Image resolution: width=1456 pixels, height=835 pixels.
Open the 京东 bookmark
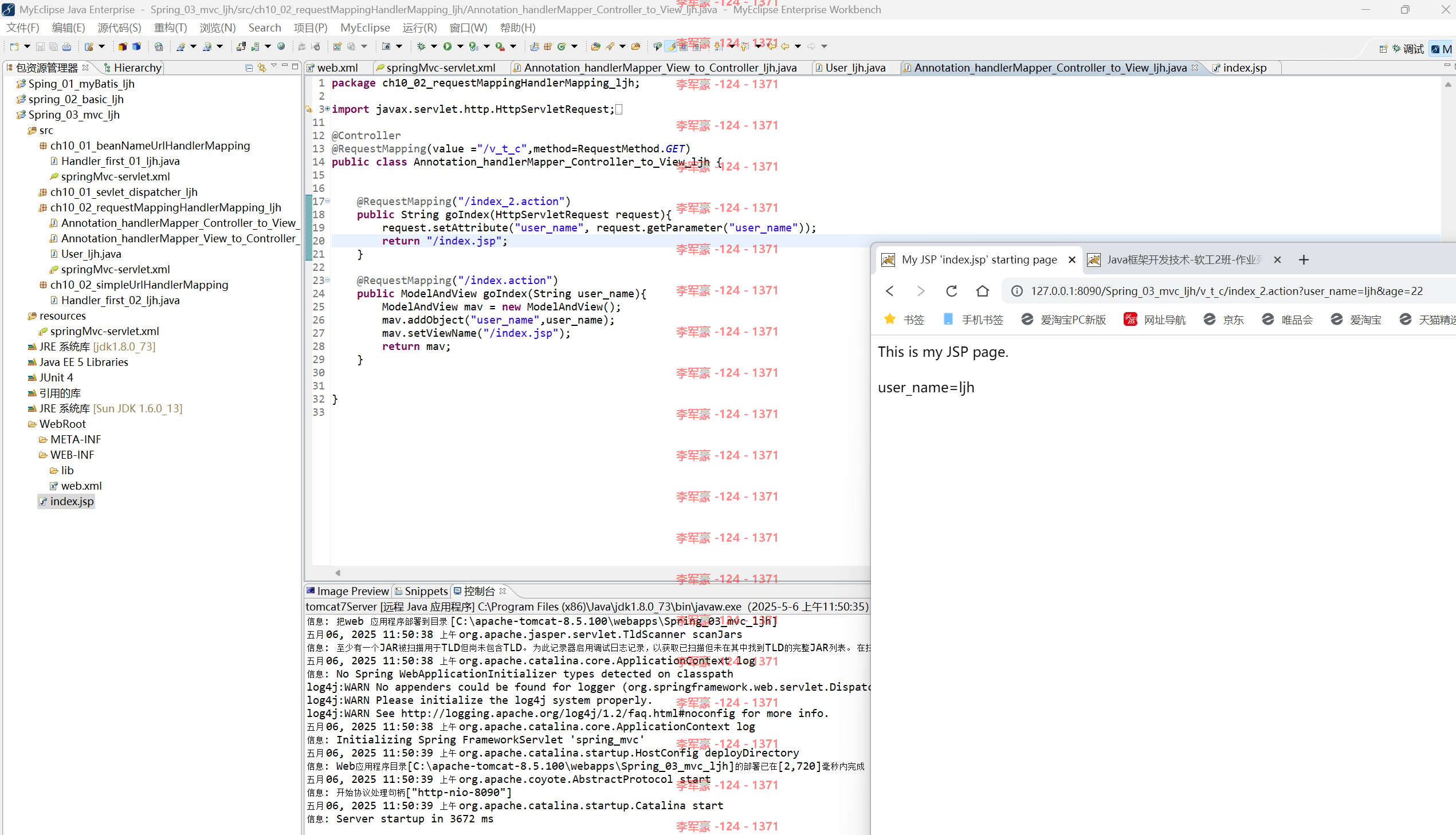[1223, 320]
